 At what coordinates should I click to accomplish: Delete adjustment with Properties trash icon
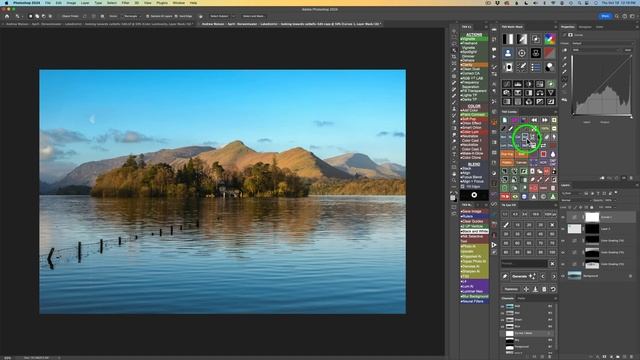pyautogui.click(x=631, y=178)
